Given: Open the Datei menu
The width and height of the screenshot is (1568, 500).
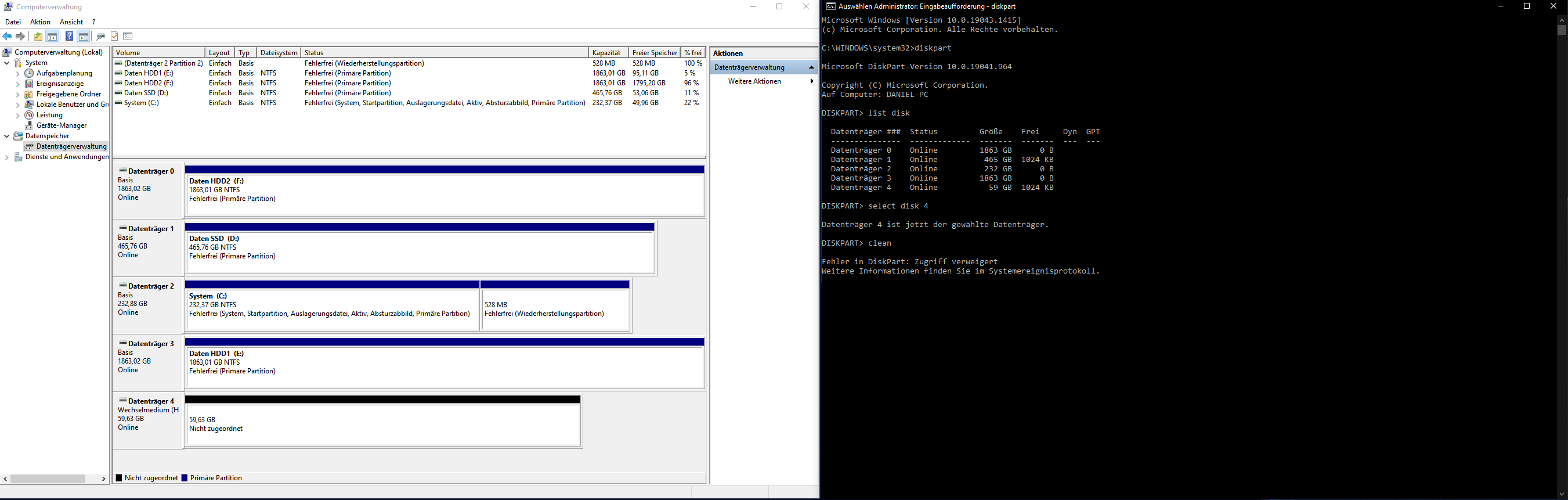Looking at the screenshot, I should pyautogui.click(x=13, y=22).
